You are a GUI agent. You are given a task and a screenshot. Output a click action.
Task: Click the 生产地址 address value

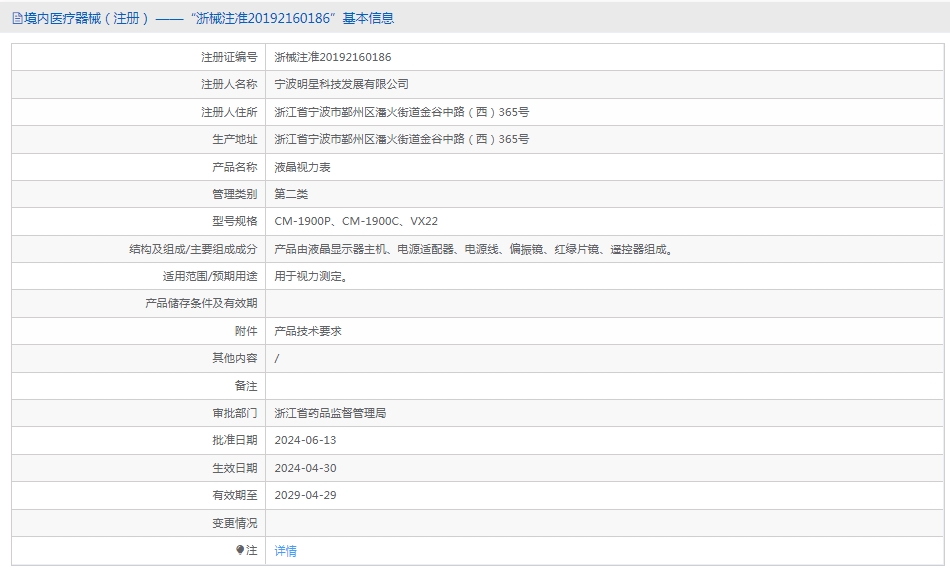pyautogui.click(x=402, y=139)
